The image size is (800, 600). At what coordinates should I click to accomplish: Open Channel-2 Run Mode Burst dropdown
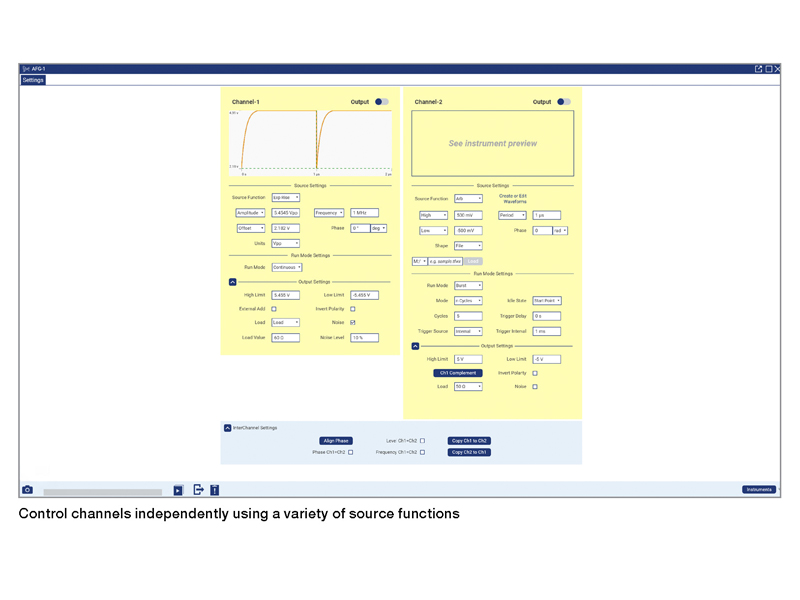point(468,285)
